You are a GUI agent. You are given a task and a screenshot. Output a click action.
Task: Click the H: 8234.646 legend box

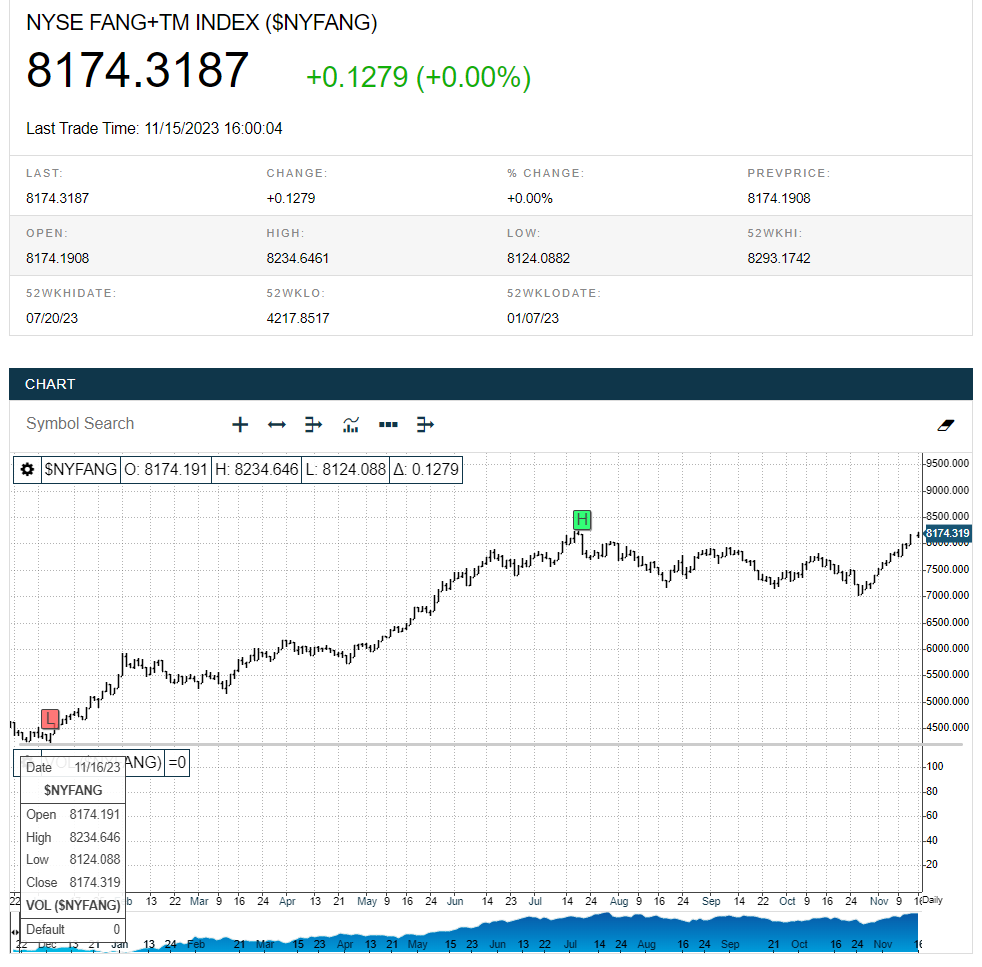coord(257,469)
